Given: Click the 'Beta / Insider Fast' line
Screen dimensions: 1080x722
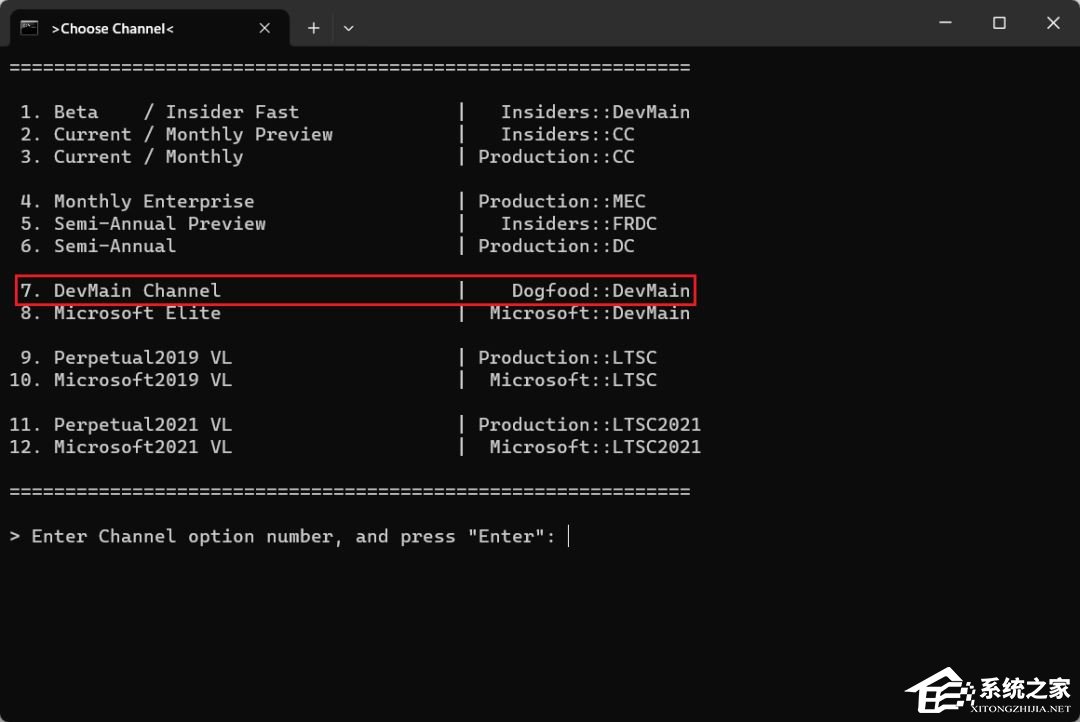Looking at the screenshot, I should click(355, 112).
